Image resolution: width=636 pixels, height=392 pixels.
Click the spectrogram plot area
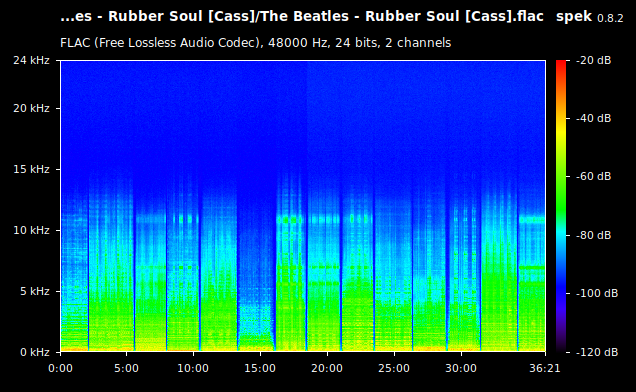[x=303, y=206]
